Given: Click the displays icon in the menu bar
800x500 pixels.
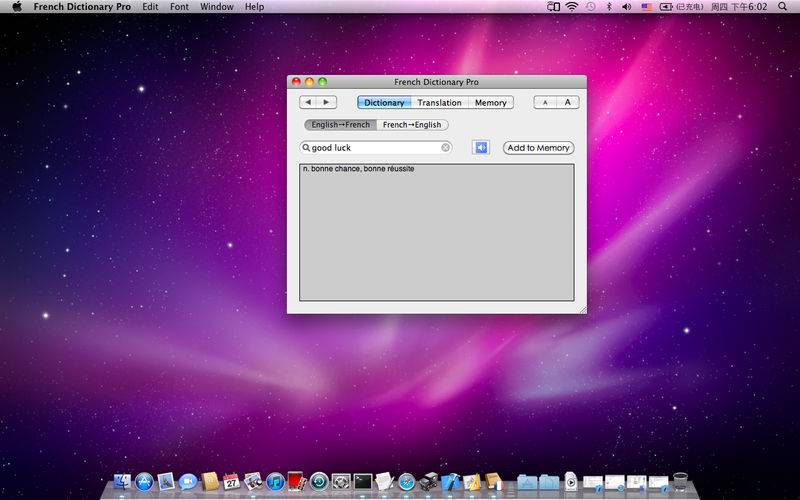Looking at the screenshot, I should [x=553, y=7].
